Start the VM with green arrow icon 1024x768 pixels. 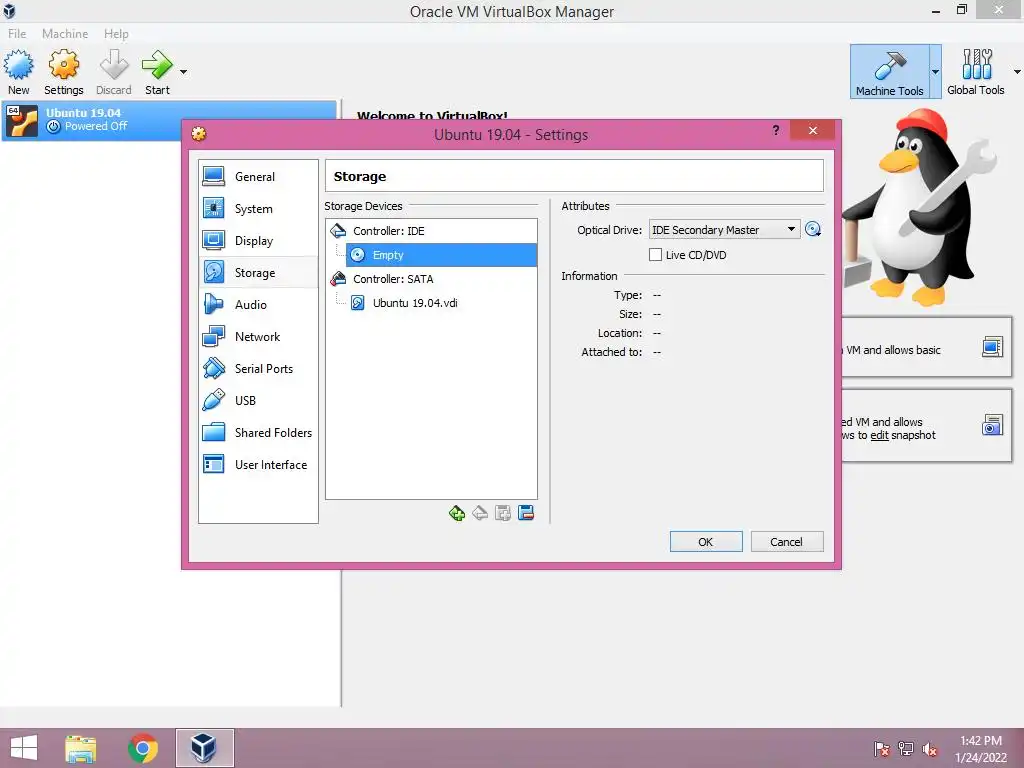[x=157, y=72]
